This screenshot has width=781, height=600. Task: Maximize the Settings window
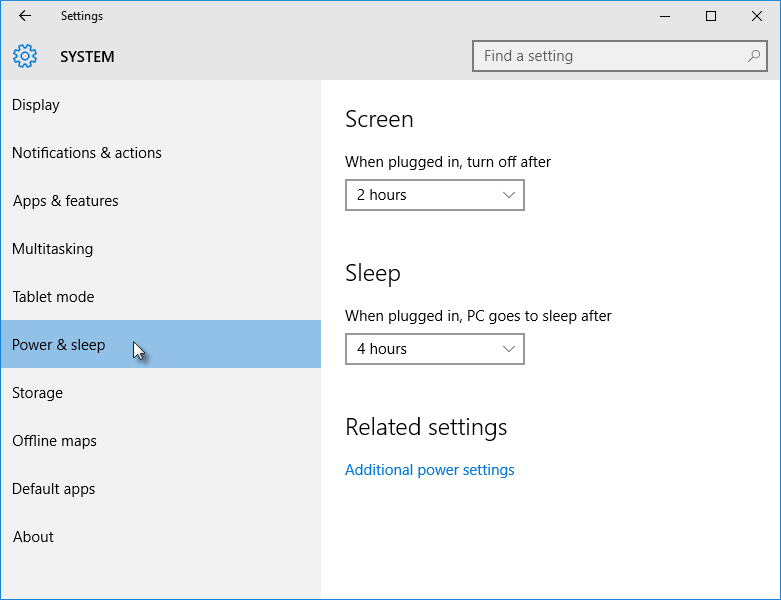711,16
